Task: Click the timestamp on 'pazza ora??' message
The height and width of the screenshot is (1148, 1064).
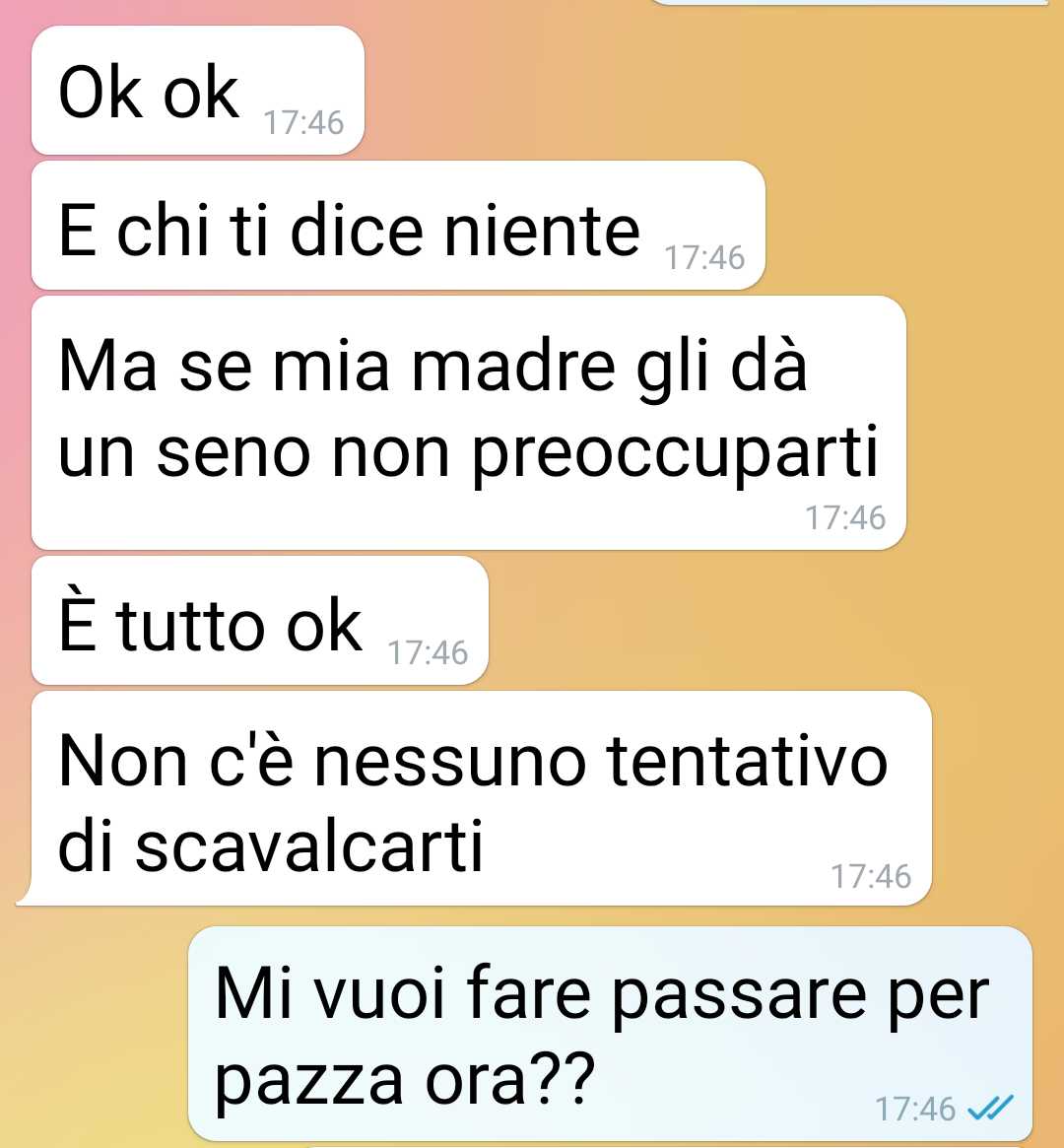Action: [915, 1109]
